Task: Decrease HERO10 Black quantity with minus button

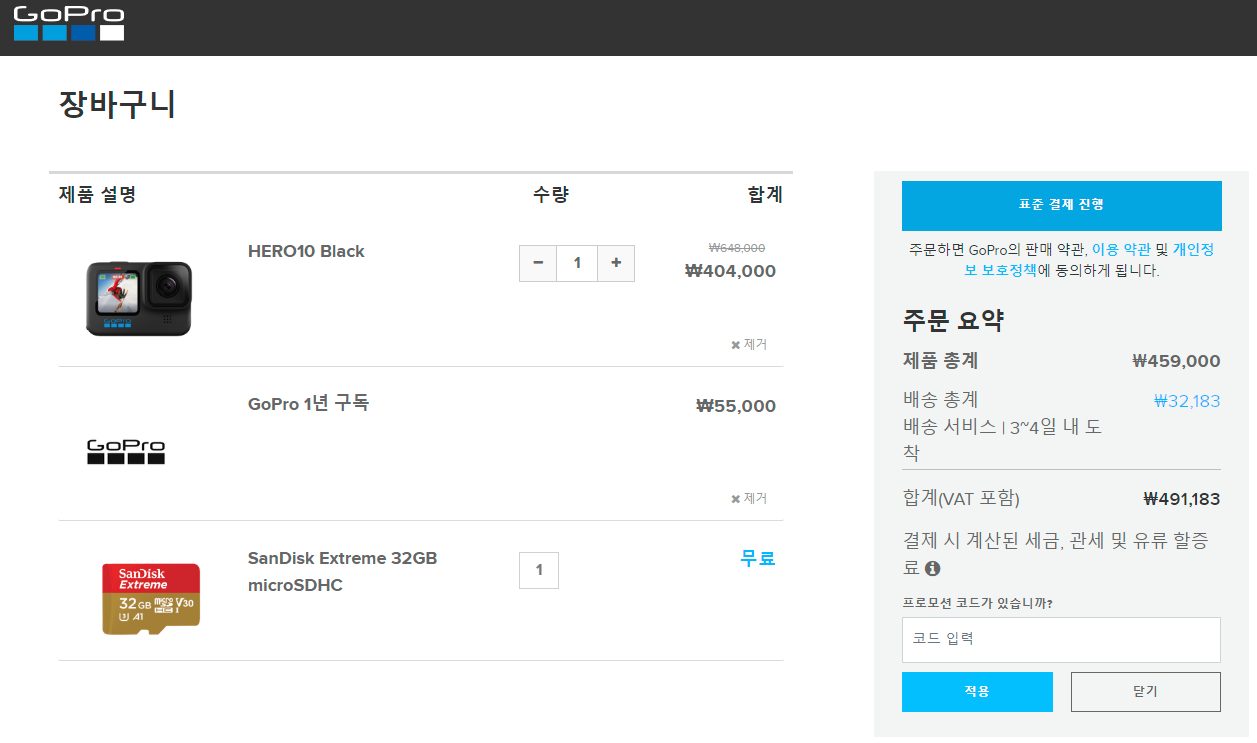Action: point(538,263)
